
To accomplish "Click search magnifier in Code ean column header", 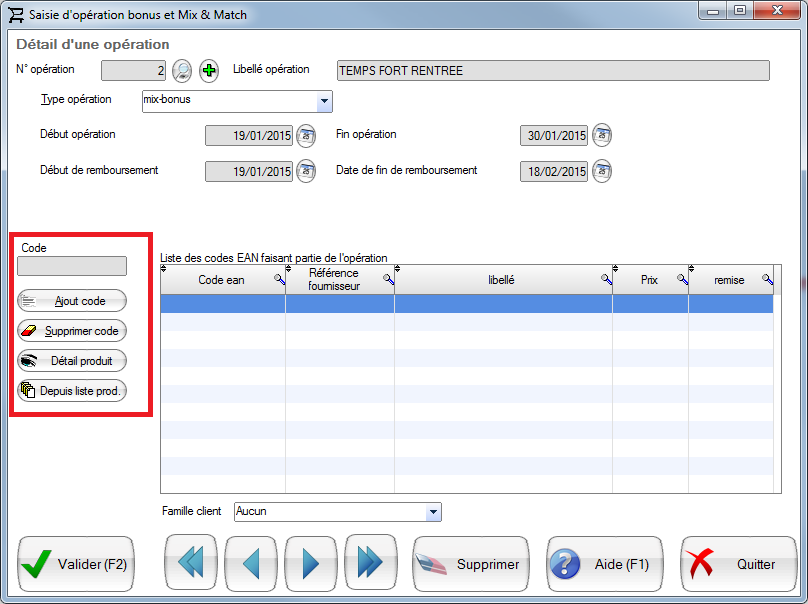I will tap(279, 279).
